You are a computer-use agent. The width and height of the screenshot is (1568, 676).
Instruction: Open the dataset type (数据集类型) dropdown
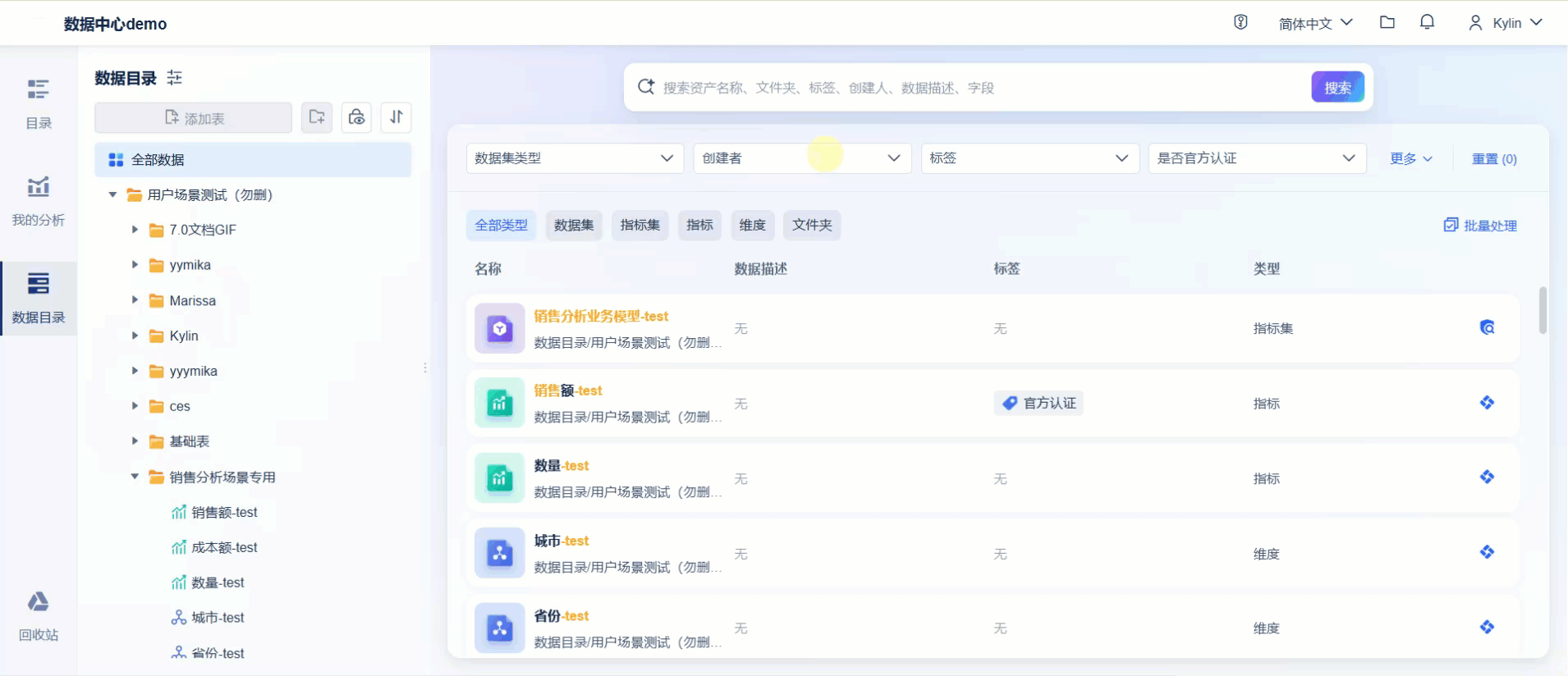point(575,158)
